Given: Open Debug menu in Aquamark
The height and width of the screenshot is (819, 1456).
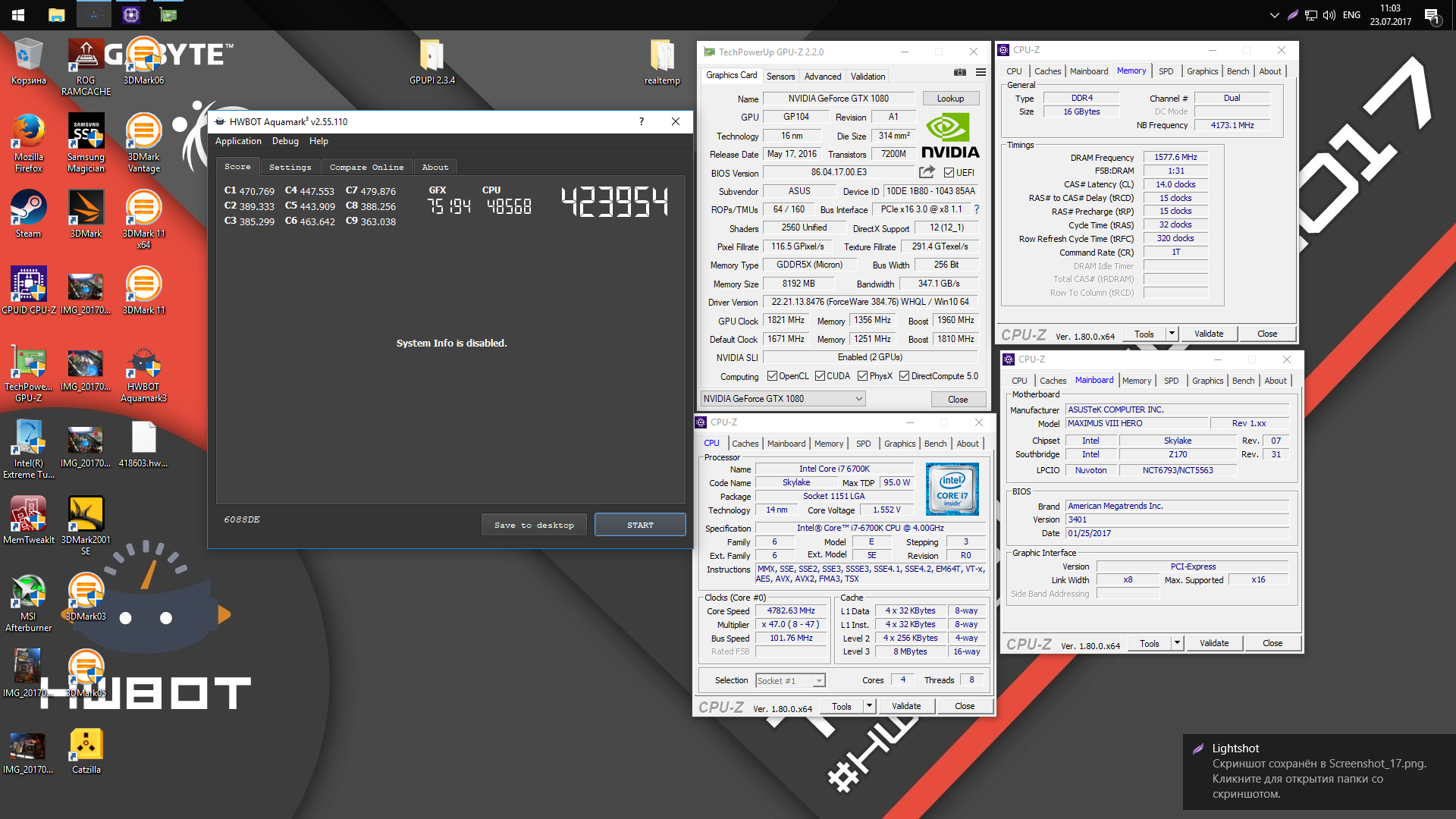Looking at the screenshot, I should coord(285,141).
